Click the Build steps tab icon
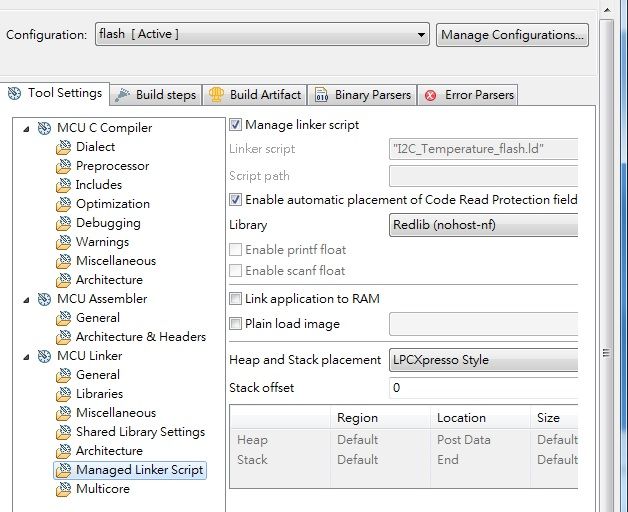The width and height of the screenshot is (628, 512). point(122,95)
